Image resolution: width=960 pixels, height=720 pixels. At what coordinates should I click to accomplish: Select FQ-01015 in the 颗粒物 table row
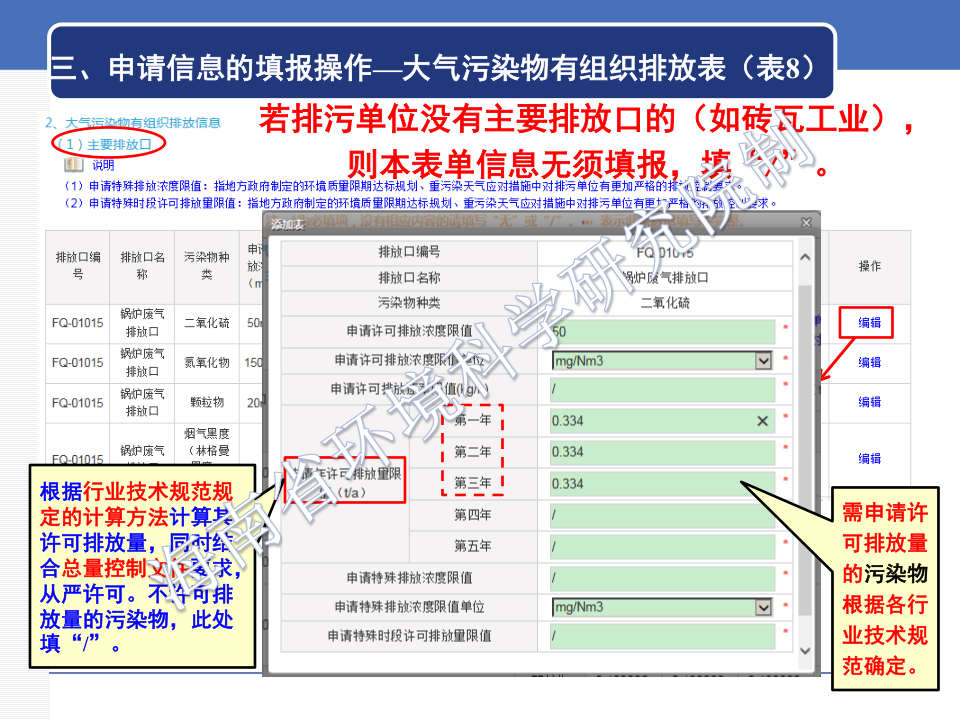point(78,403)
